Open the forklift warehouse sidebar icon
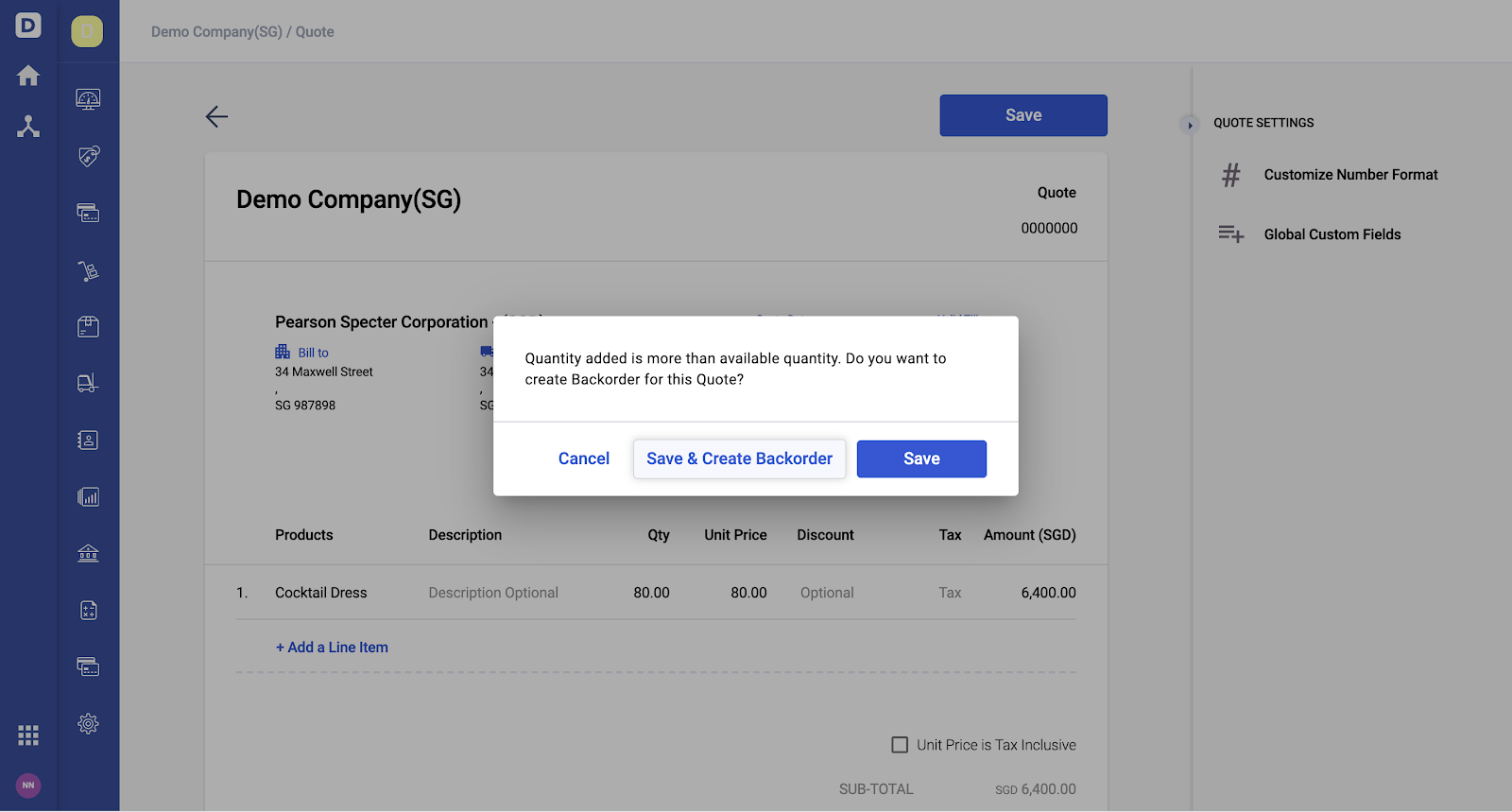Image resolution: width=1512 pixels, height=812 pixels. click(x=88, y=383)
